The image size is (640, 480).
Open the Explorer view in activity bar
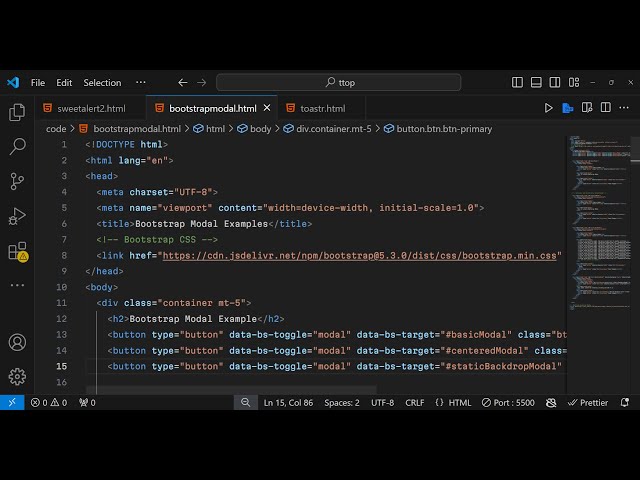click(x=17, y=112)
